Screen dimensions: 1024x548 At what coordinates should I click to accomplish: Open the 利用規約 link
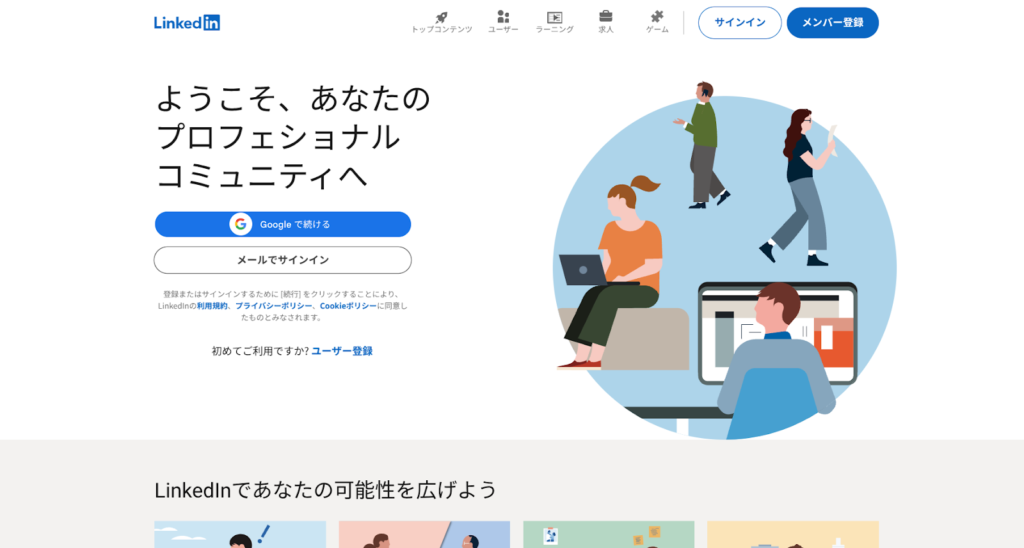coord(211,305)
